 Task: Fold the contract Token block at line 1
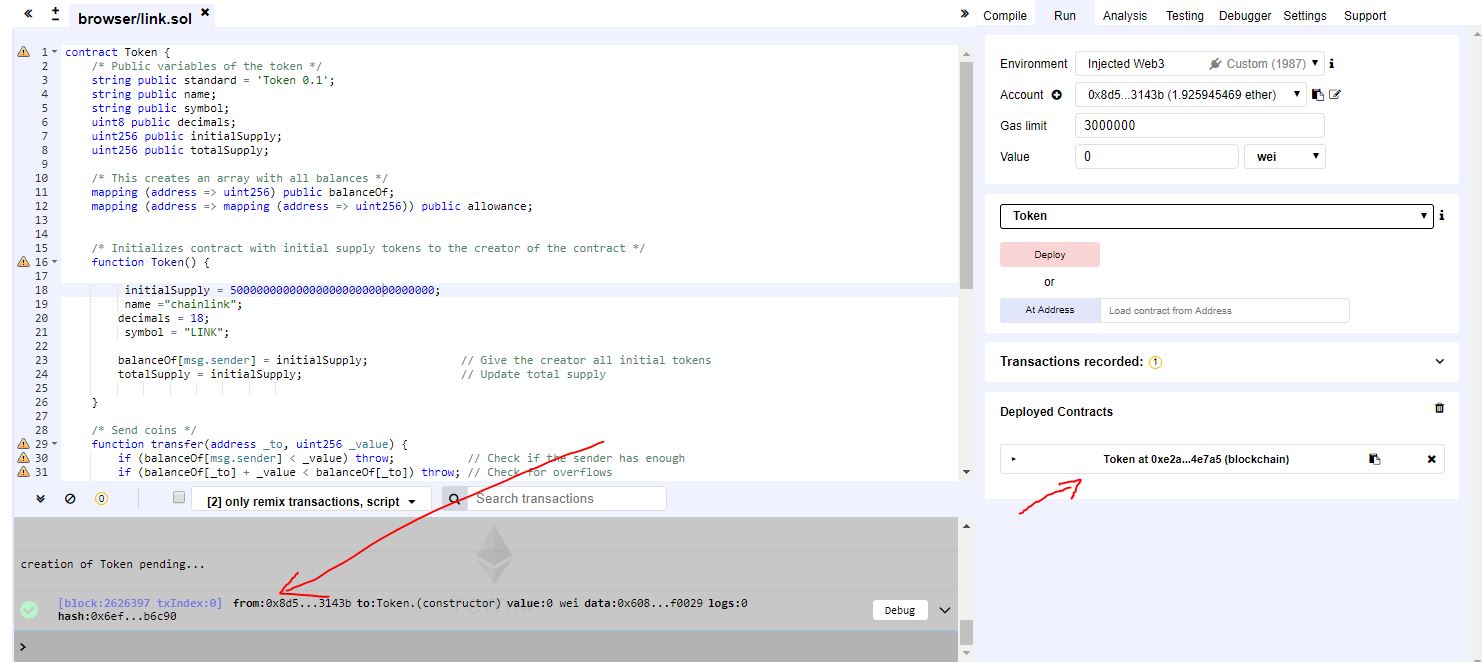(54, 52)
